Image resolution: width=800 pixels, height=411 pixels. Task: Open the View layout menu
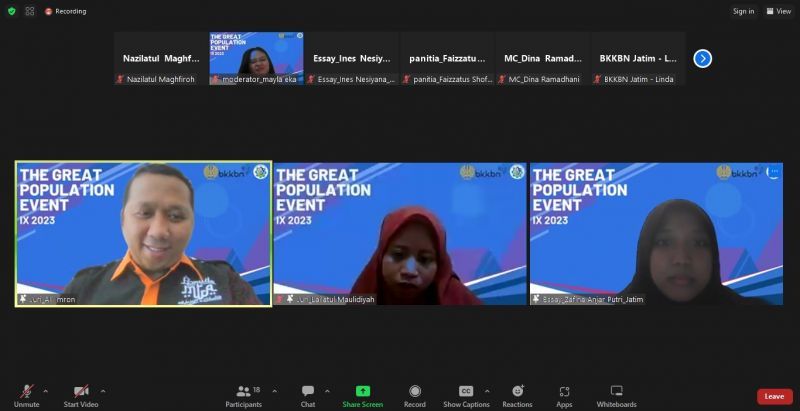coord(778,11)
